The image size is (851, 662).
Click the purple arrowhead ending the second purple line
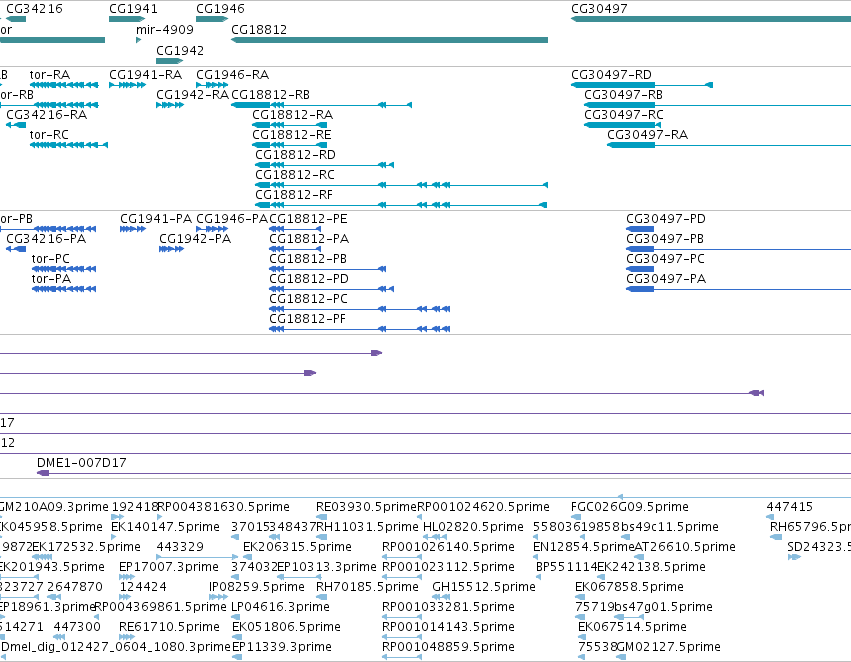click(x=310, y=373)
